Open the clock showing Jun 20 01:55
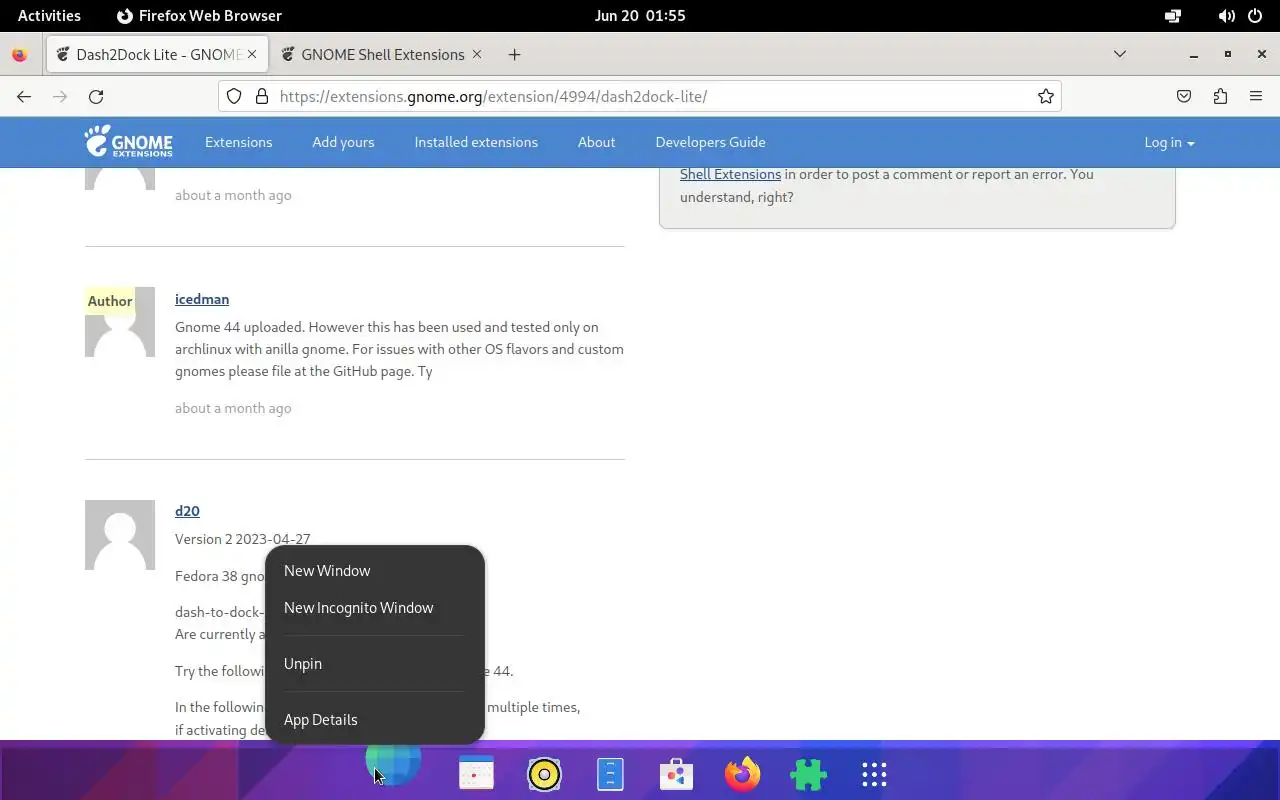The height and width of the screenshot is (800, 1280). (640, 16)
